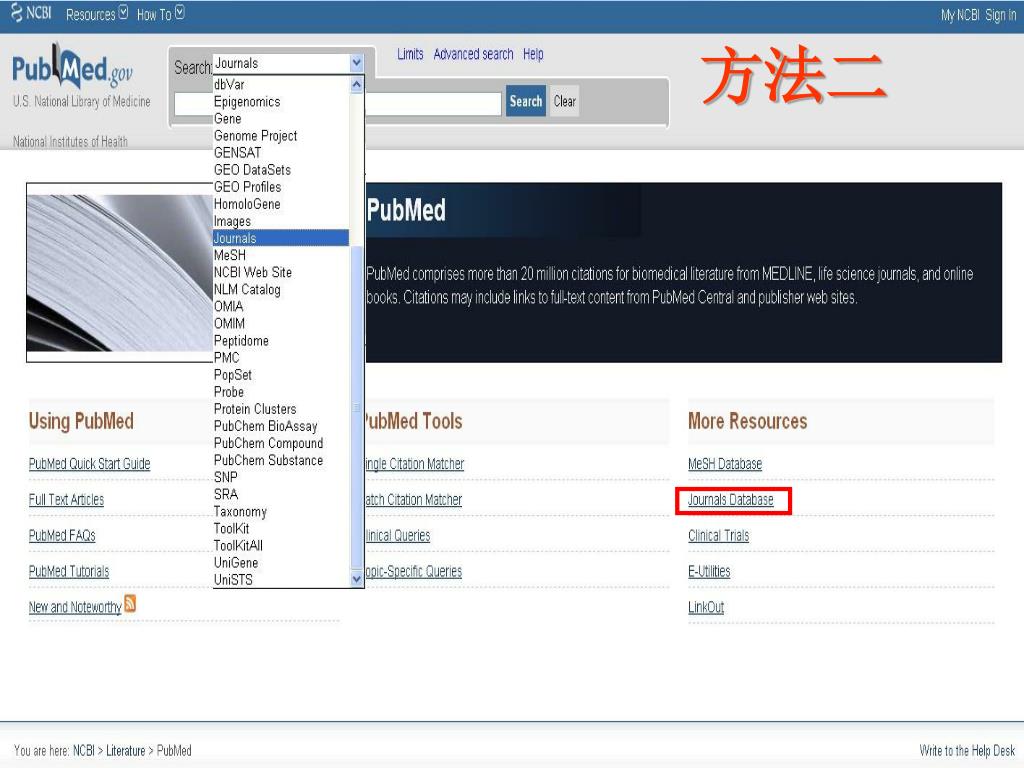Pick GEO Profiles from the list
The height and width of the screenshot is (768, 1024).
281,187
